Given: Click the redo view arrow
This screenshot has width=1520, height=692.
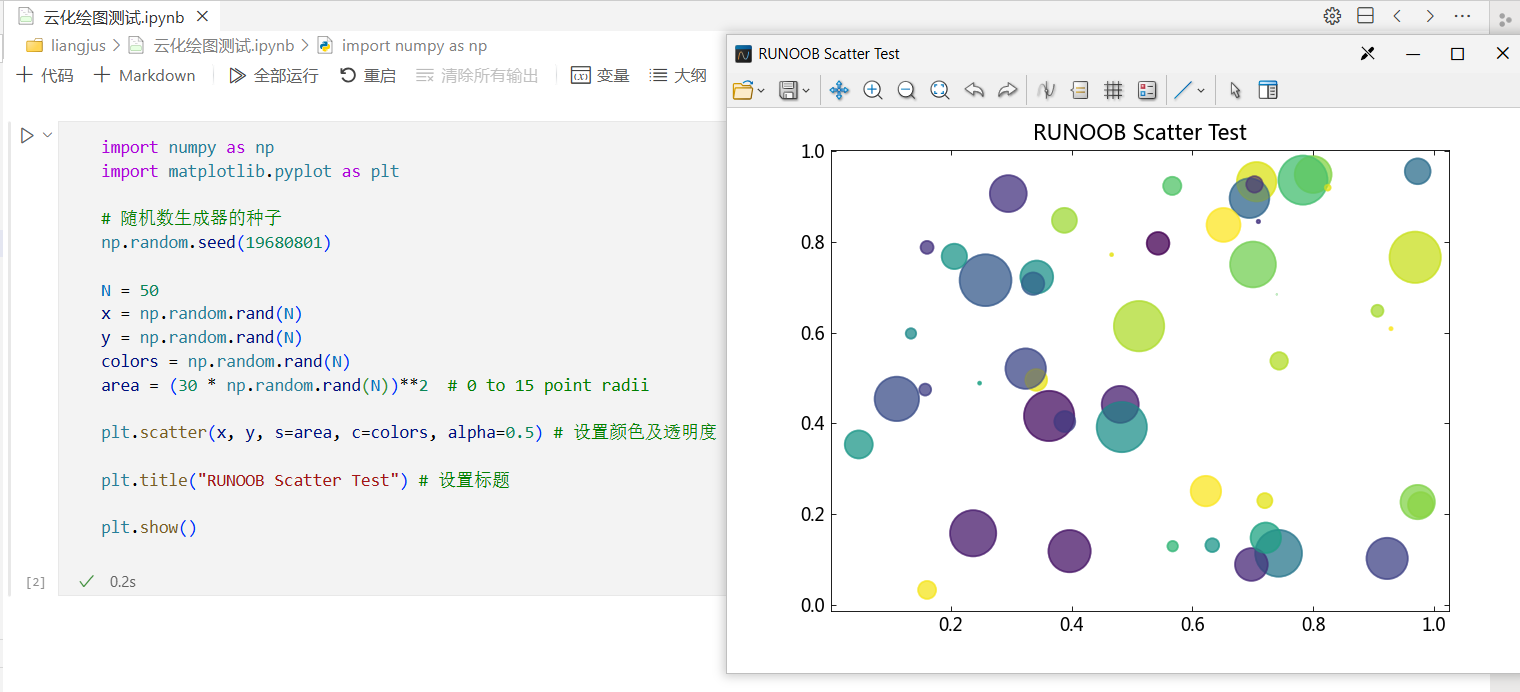Looking at the screenshot, I should coord(1007,91).
